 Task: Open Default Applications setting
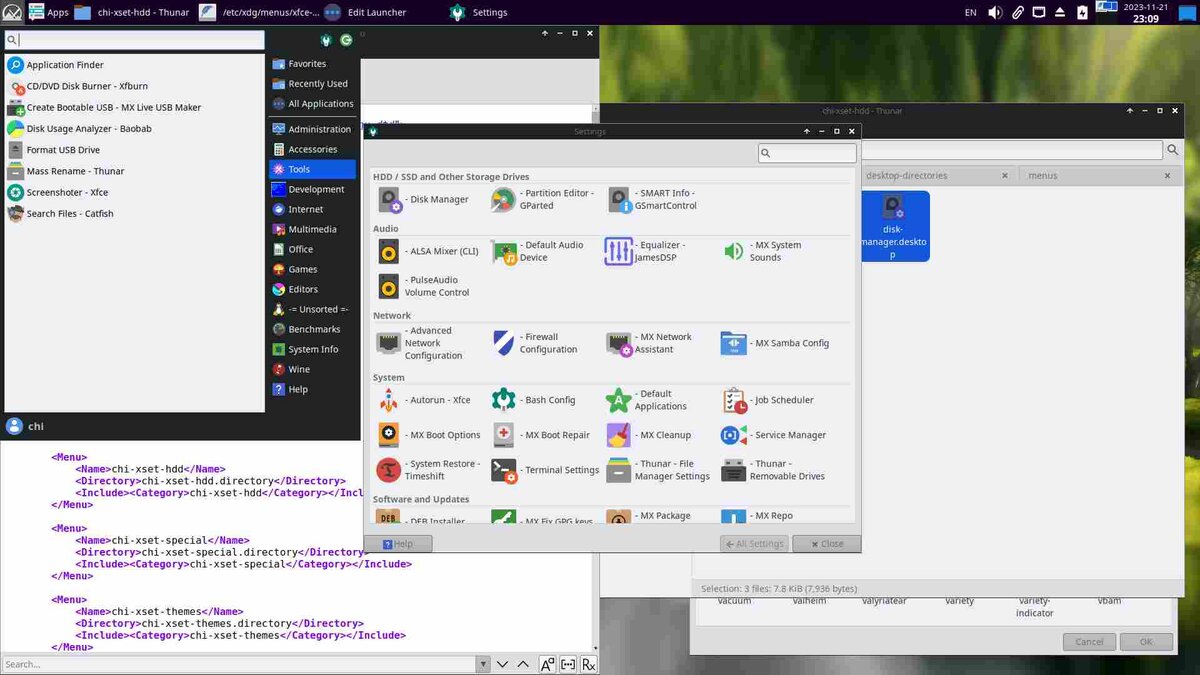coord(647,400)
